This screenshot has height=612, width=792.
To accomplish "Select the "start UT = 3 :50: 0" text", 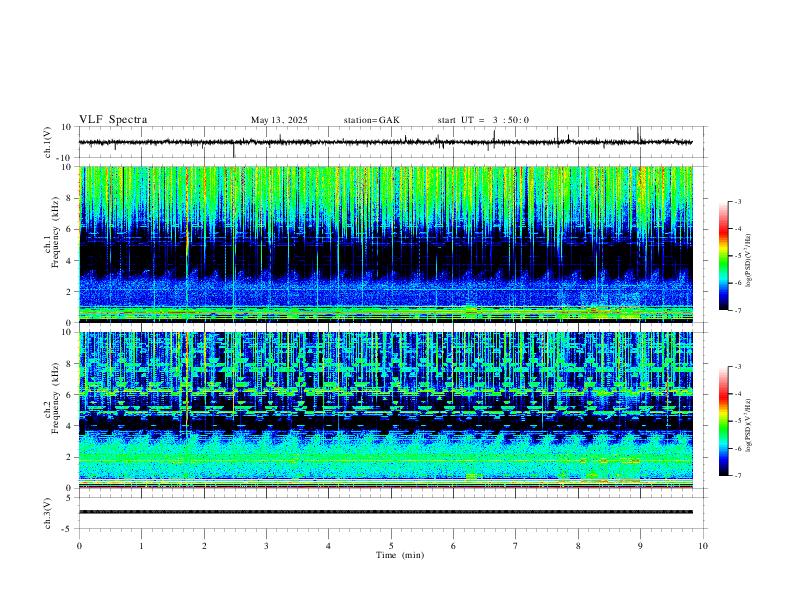I will (x=483, y=120).
